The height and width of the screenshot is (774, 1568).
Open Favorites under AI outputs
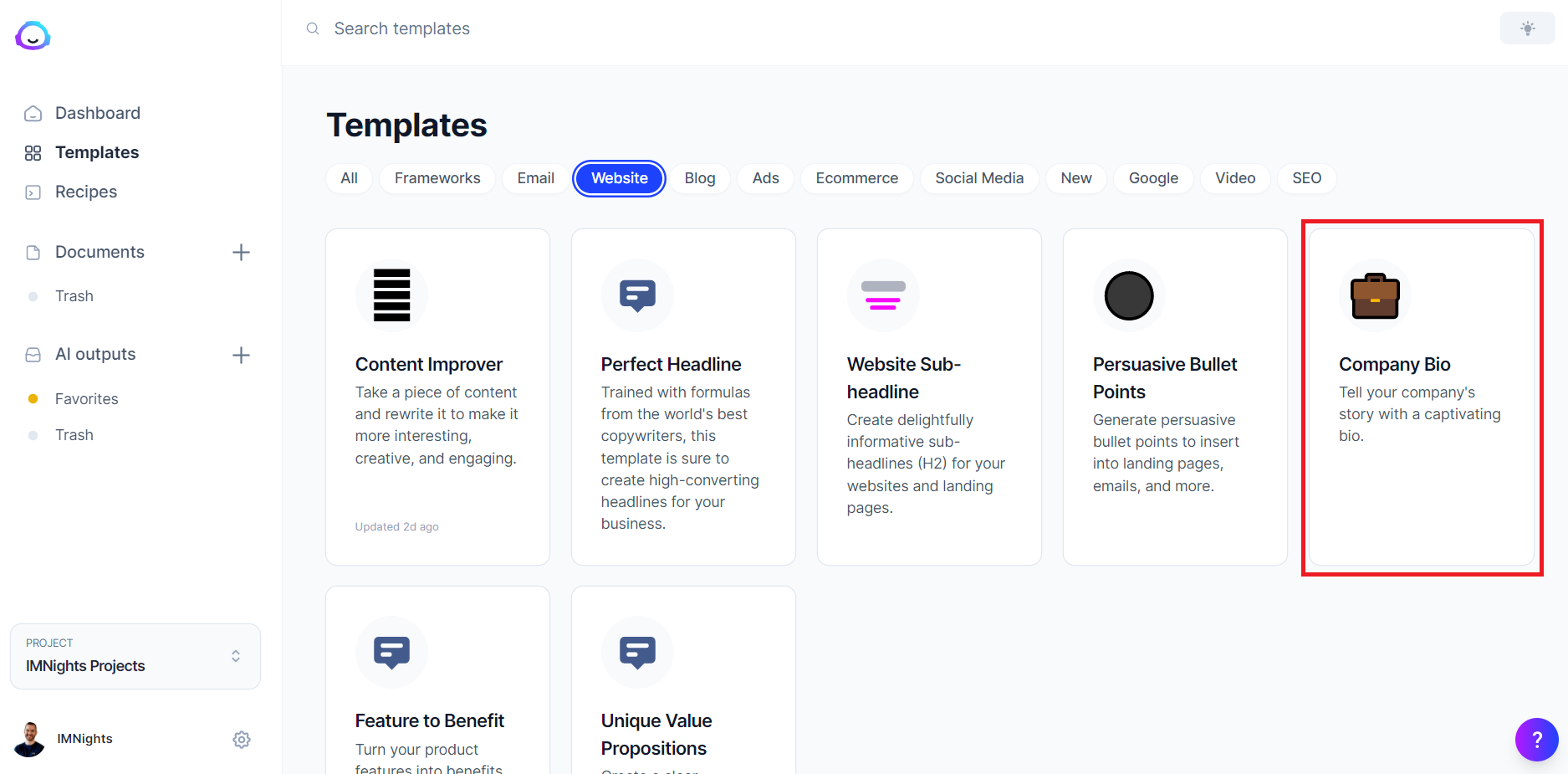coord(87,399)
